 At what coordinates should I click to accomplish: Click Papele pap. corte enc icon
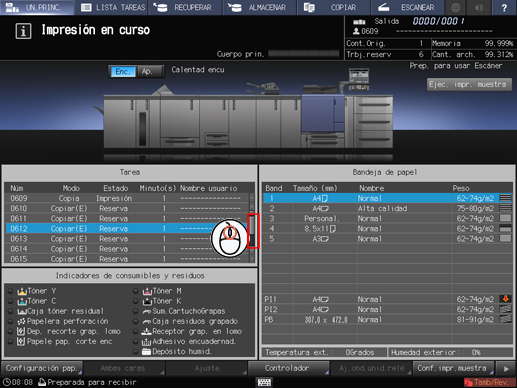tap(21, 341)
